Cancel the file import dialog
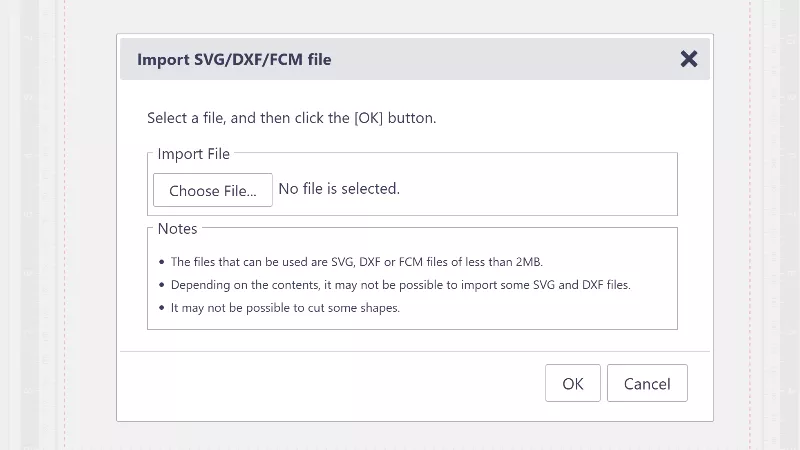800x450 pixels. tap(646, 383)
